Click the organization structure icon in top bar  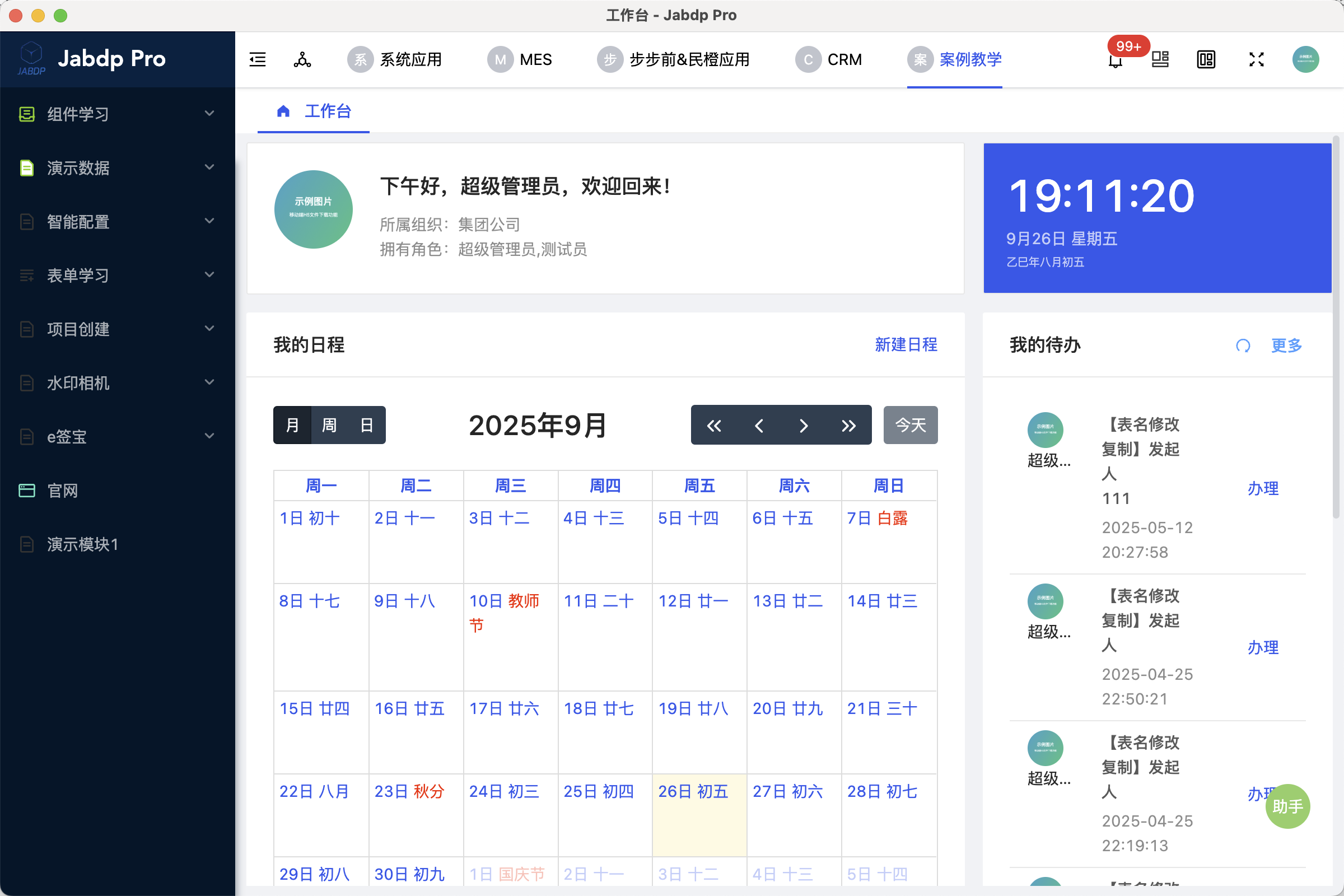point(302,59)
